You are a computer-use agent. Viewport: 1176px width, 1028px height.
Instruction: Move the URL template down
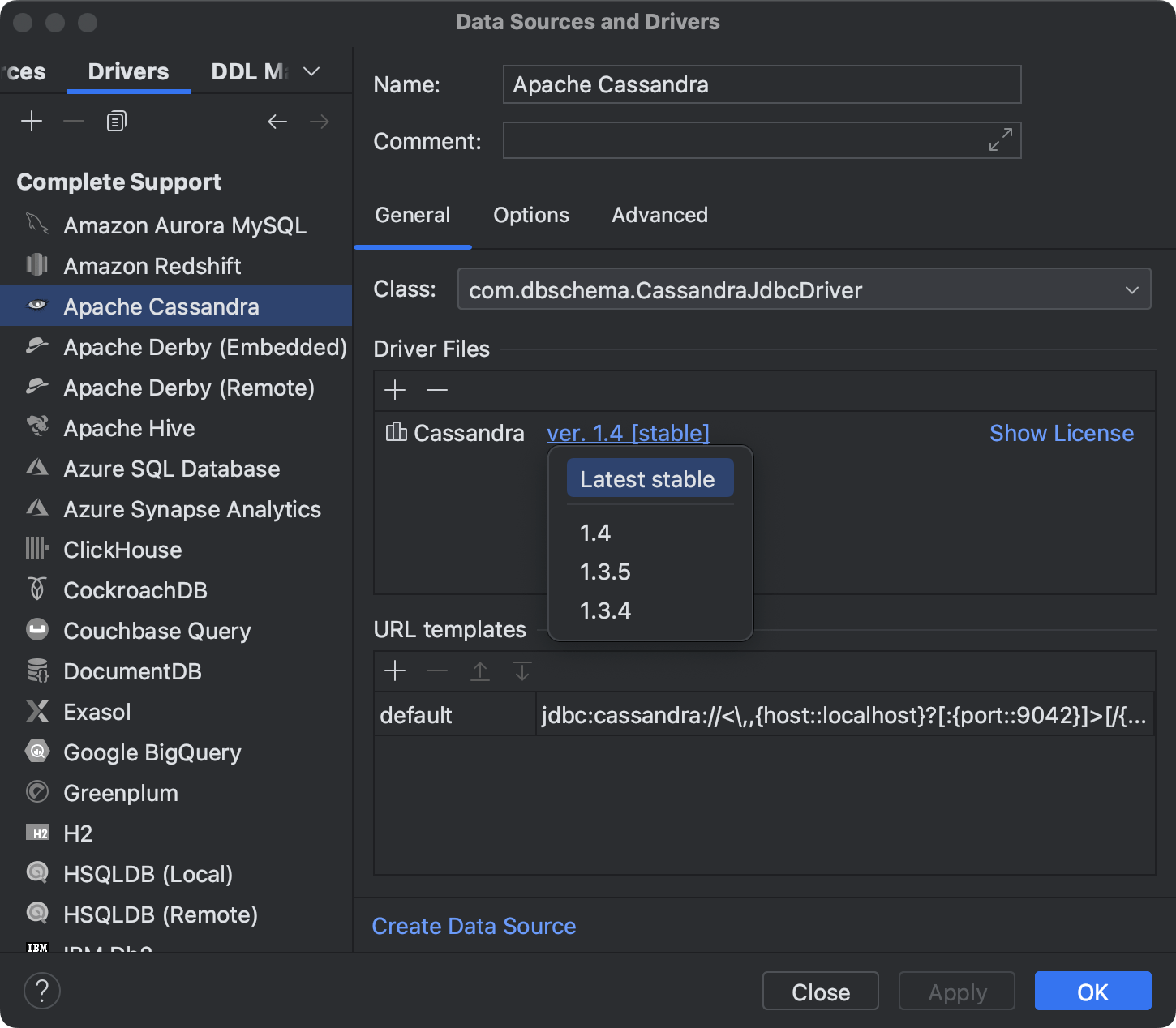click(521, 670)
